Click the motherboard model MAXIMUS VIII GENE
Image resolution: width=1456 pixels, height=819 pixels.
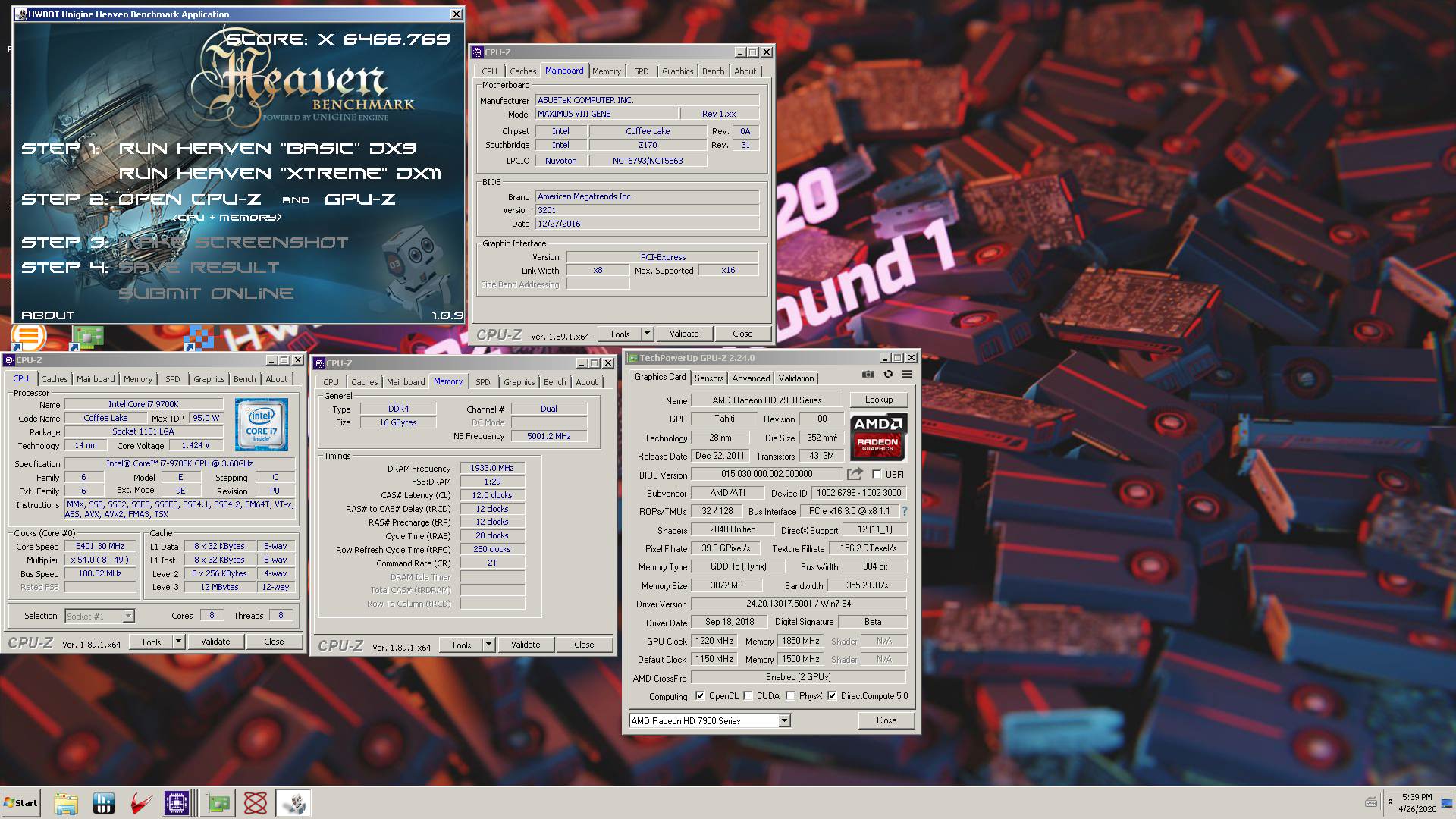click(x=606, y=114)
